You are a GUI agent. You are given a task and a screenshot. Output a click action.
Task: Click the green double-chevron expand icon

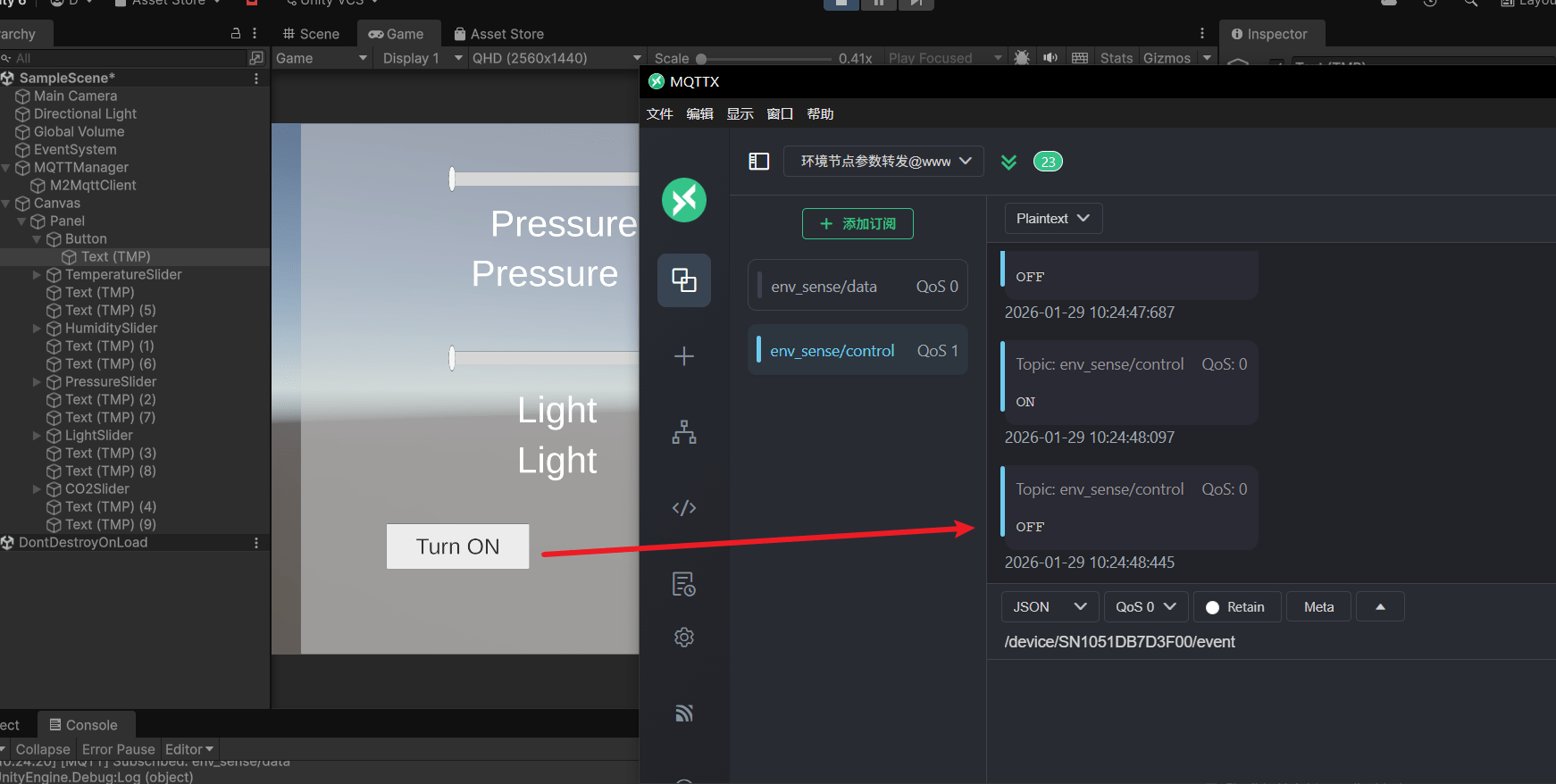(x=1008, y=162)
